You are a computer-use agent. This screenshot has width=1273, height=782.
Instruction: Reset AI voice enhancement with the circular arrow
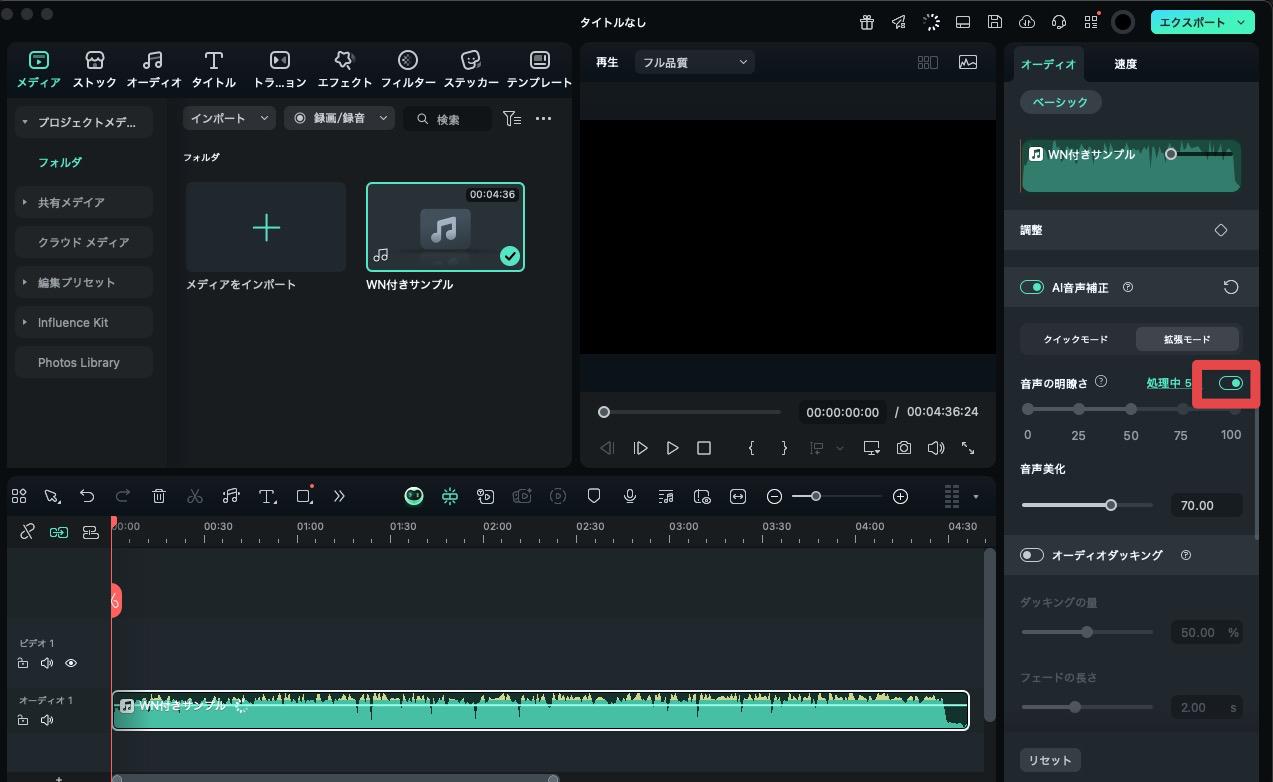(x=1231, y=288)
